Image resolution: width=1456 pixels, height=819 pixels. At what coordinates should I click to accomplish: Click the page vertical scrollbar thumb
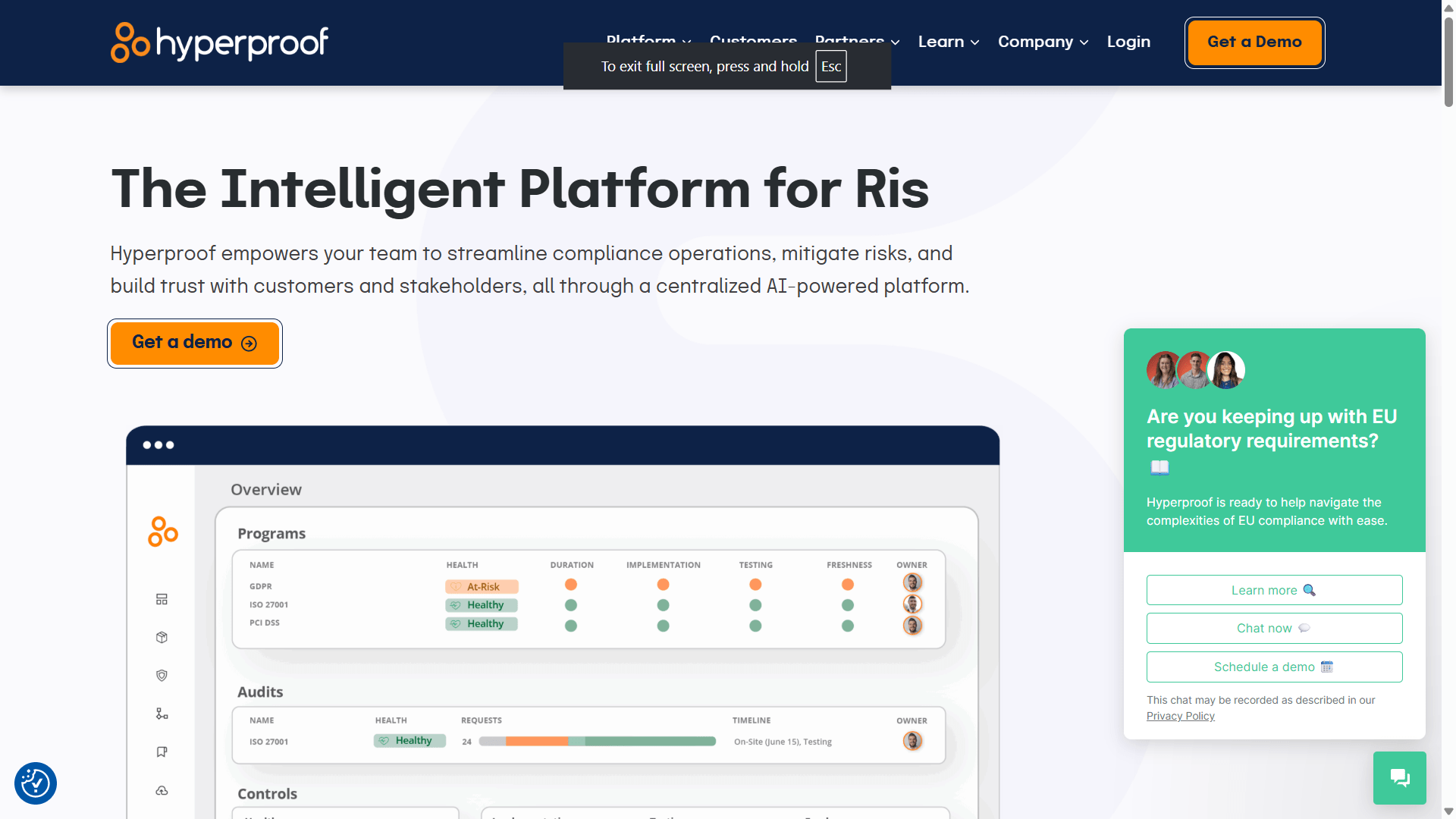click(x=1448, y=61)
